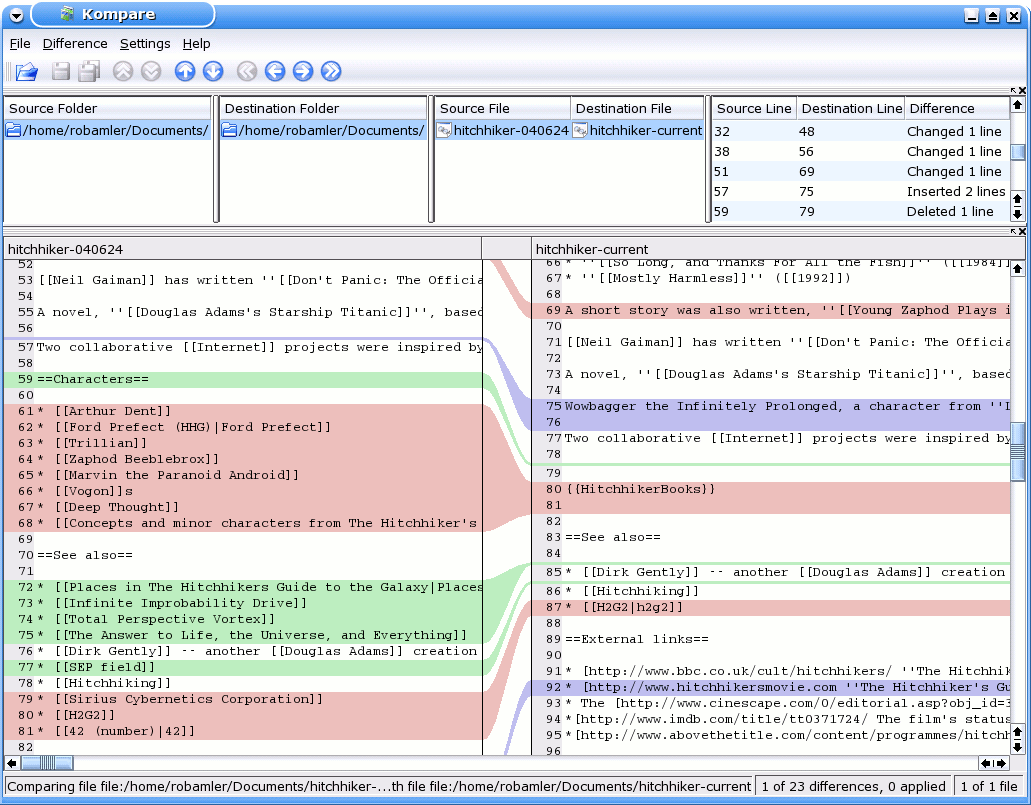Click the Unapply All double-left arrow

[247, 71]
